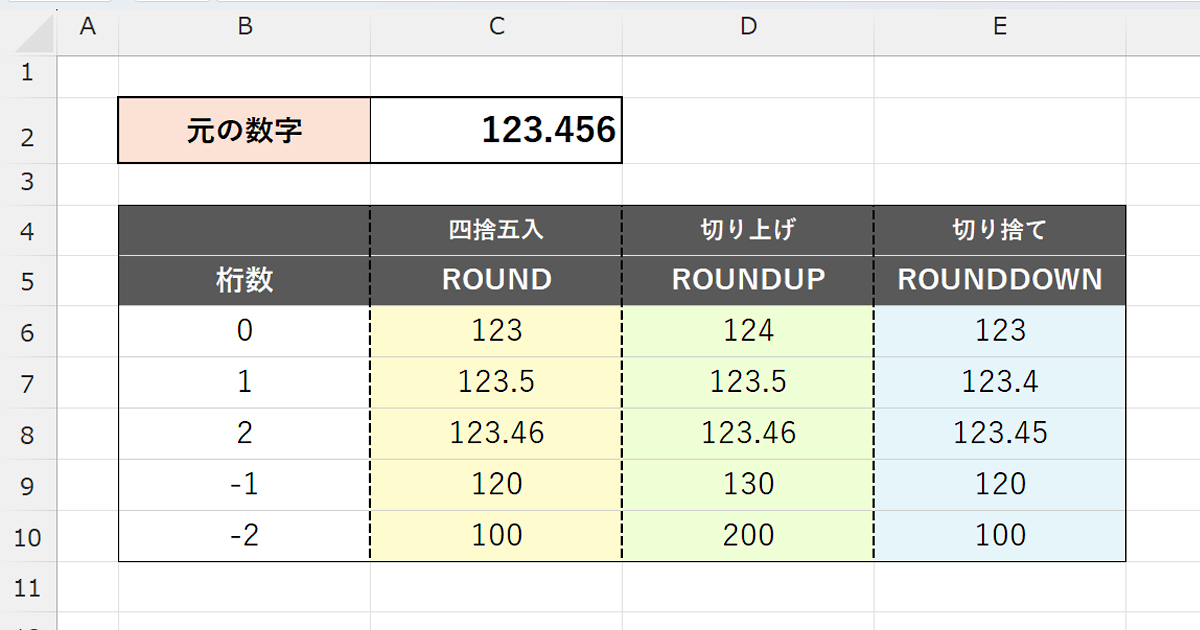Viewport: 1200px width, 630px height.
Task: Select the 四捨五入 cell
Action: tap(496, 231)
